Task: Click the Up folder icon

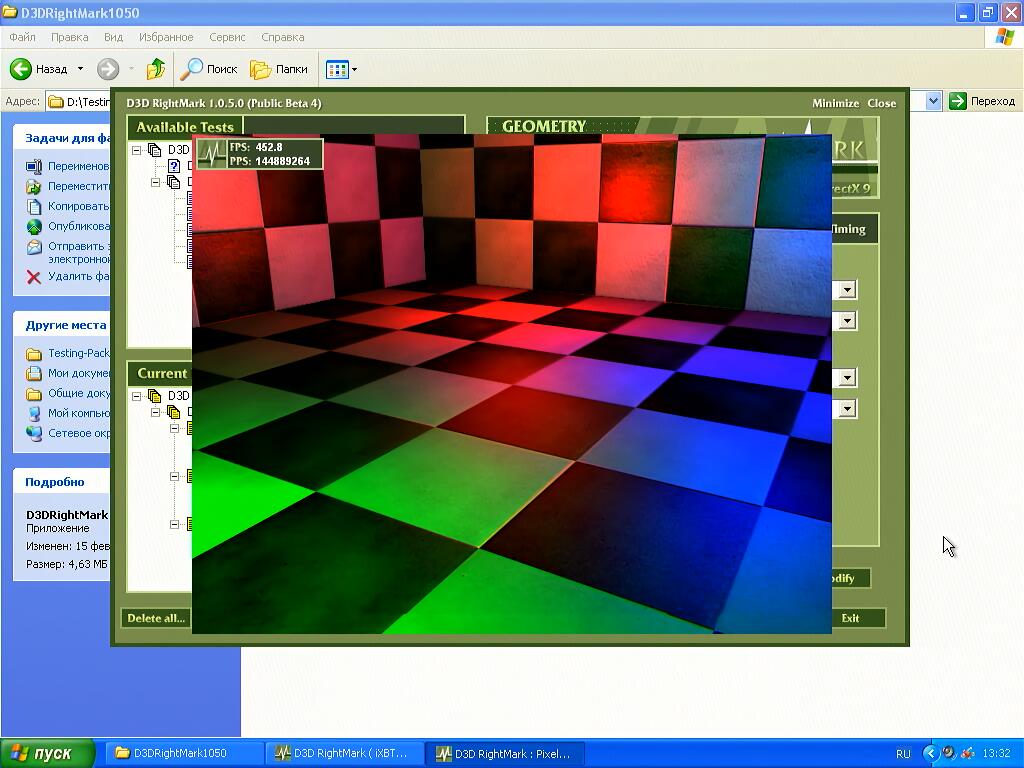Action: 155,69
